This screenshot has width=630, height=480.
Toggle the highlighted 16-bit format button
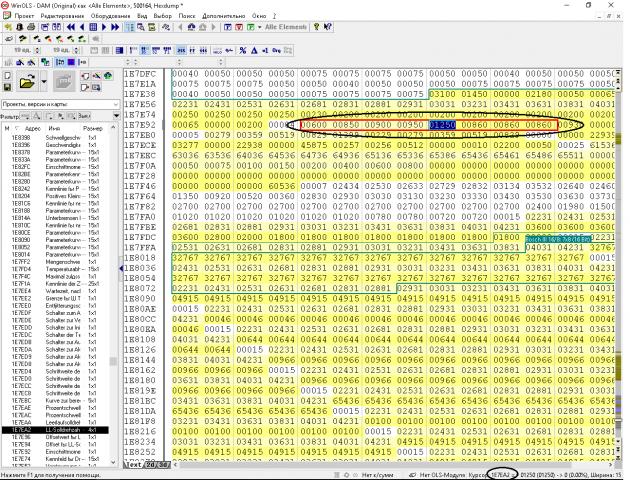tap(145, 50)
